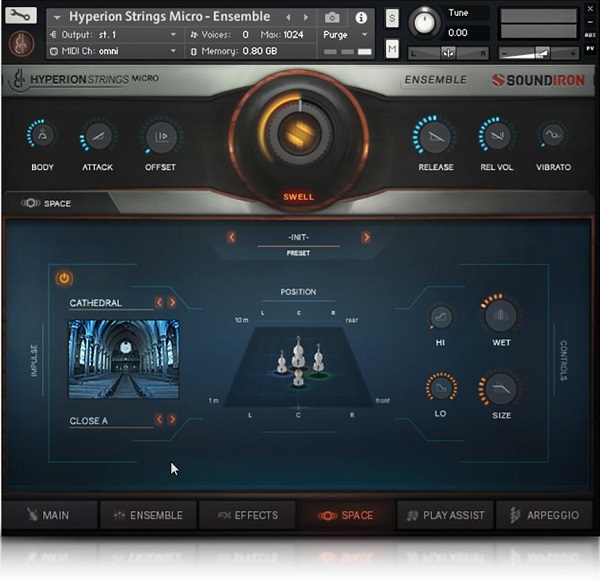The height and width of the screenshot is (581, 600).
Task: Select next Close A impulse arrow
Action: pos(172,419)
